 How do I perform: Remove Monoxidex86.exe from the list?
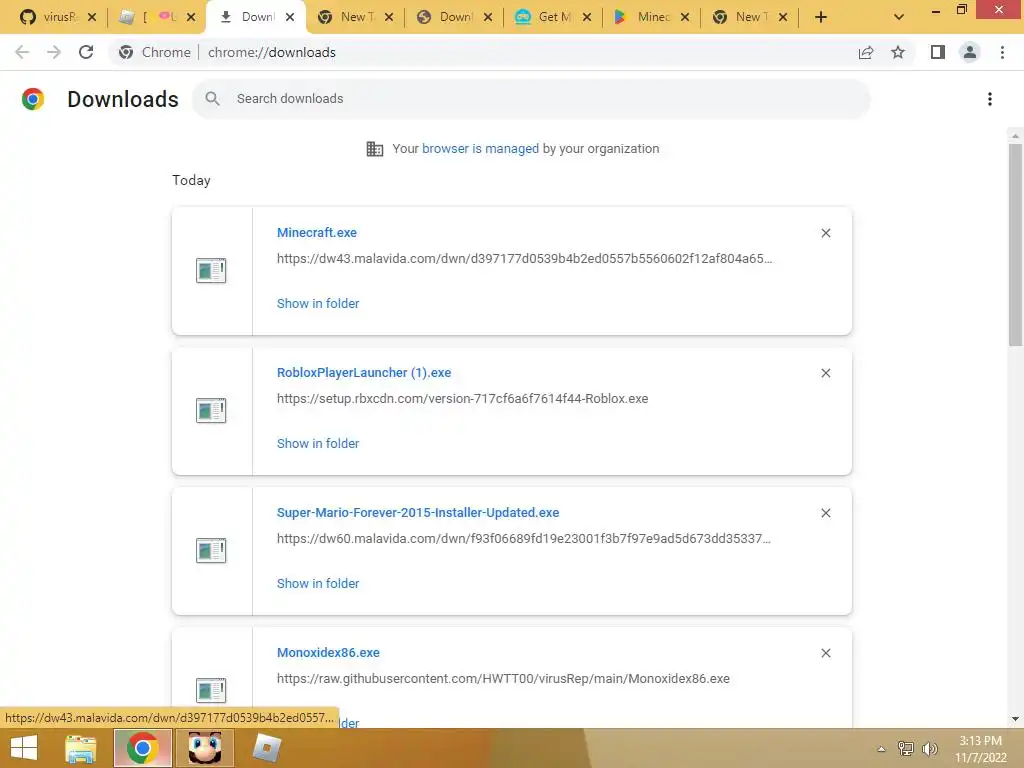click(826, 653)
